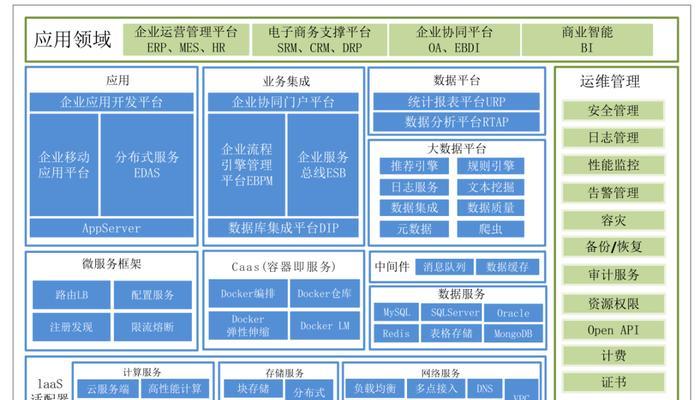The image size is (700, 400).
Task: Select the 告警管理 item
Action: [x=613, y=193]
